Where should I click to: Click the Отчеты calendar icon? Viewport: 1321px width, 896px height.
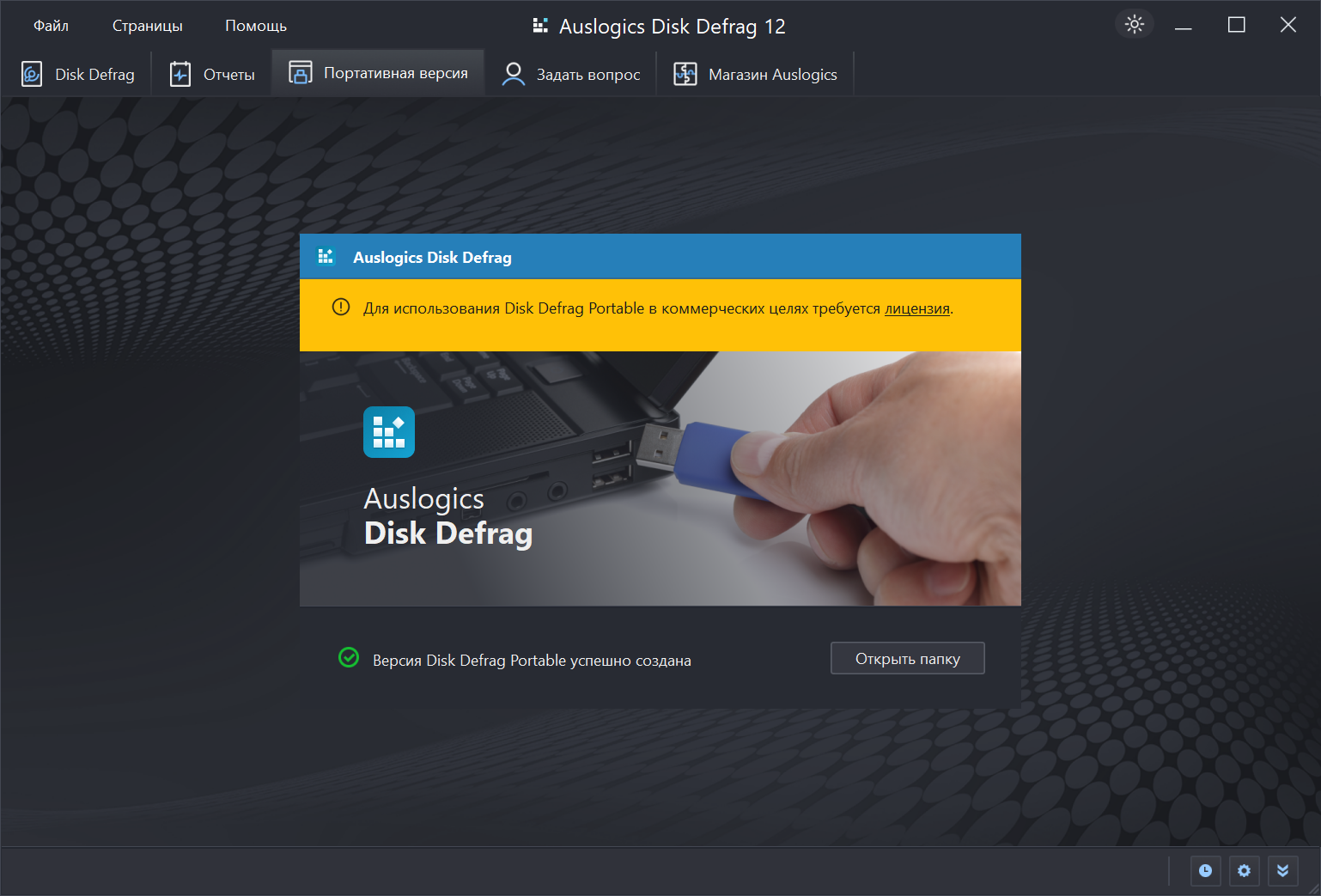point(180,74)
